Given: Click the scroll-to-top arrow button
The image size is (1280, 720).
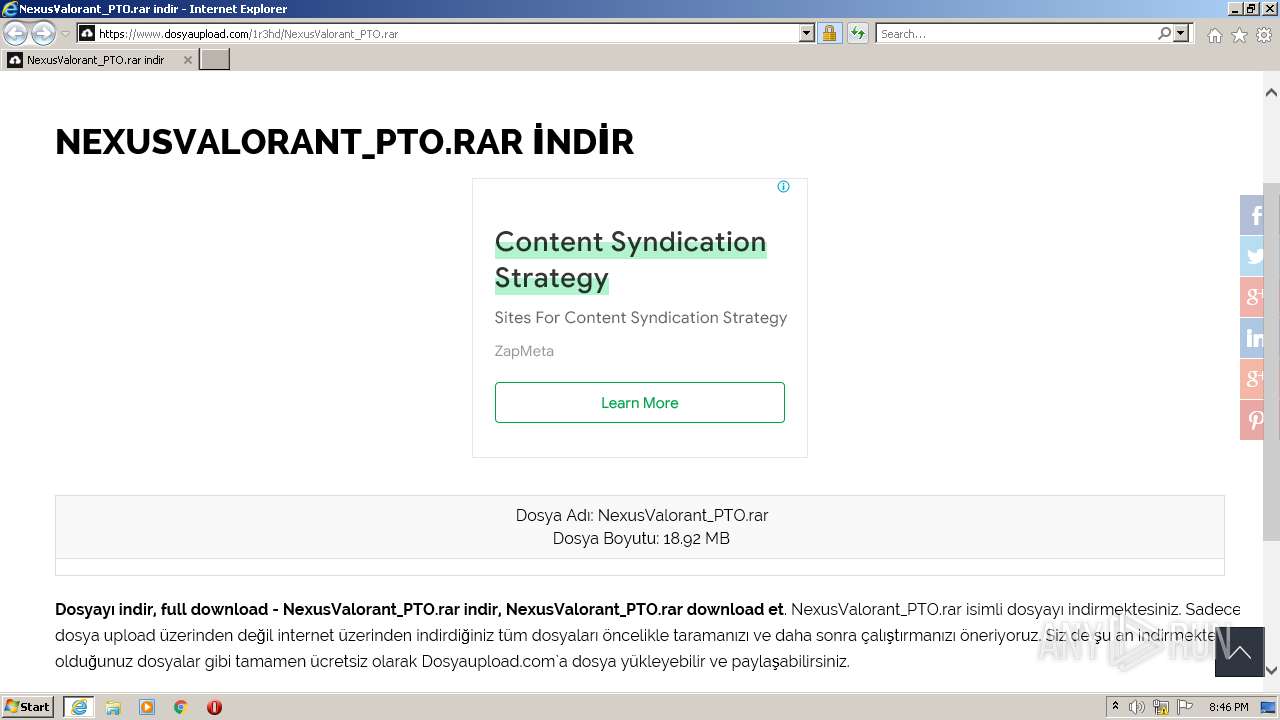Looking at the screenshot, I should 1240,653.
